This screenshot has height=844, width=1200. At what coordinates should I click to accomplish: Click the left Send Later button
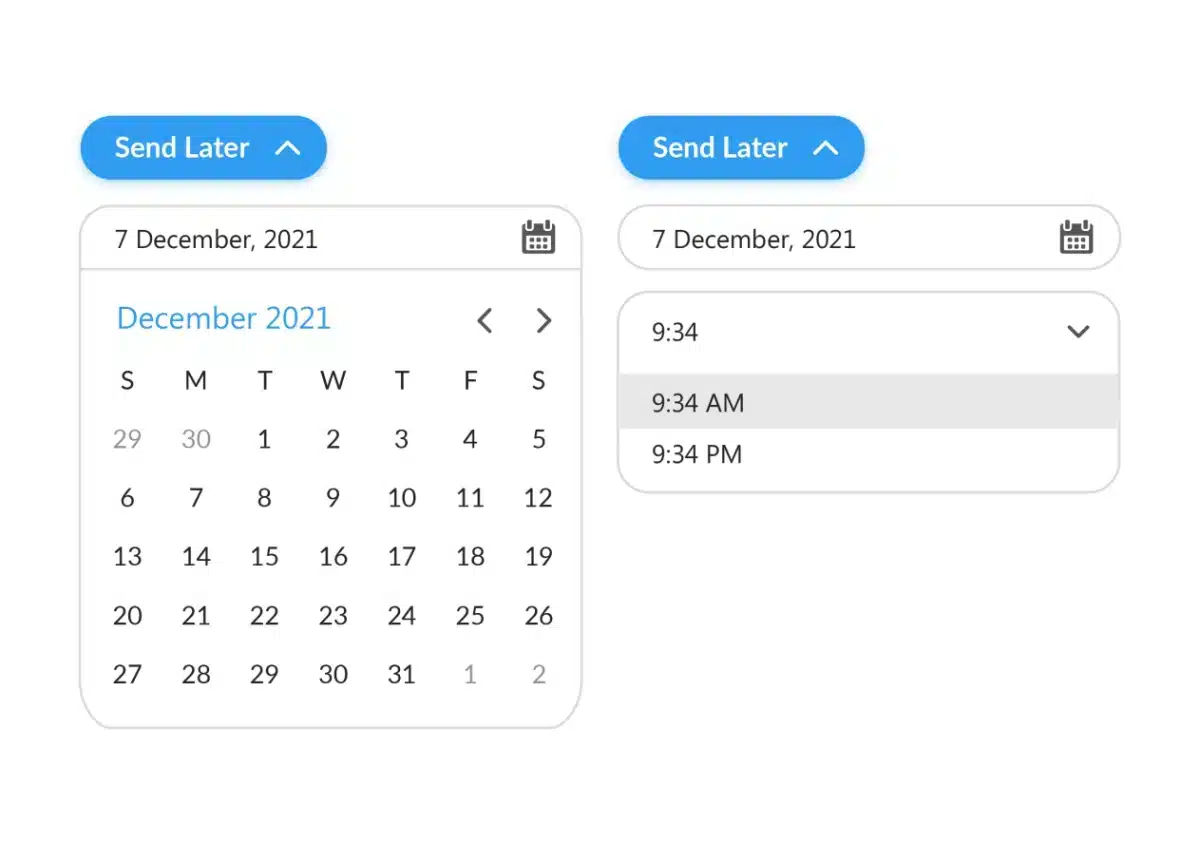[x=204, y=148]
